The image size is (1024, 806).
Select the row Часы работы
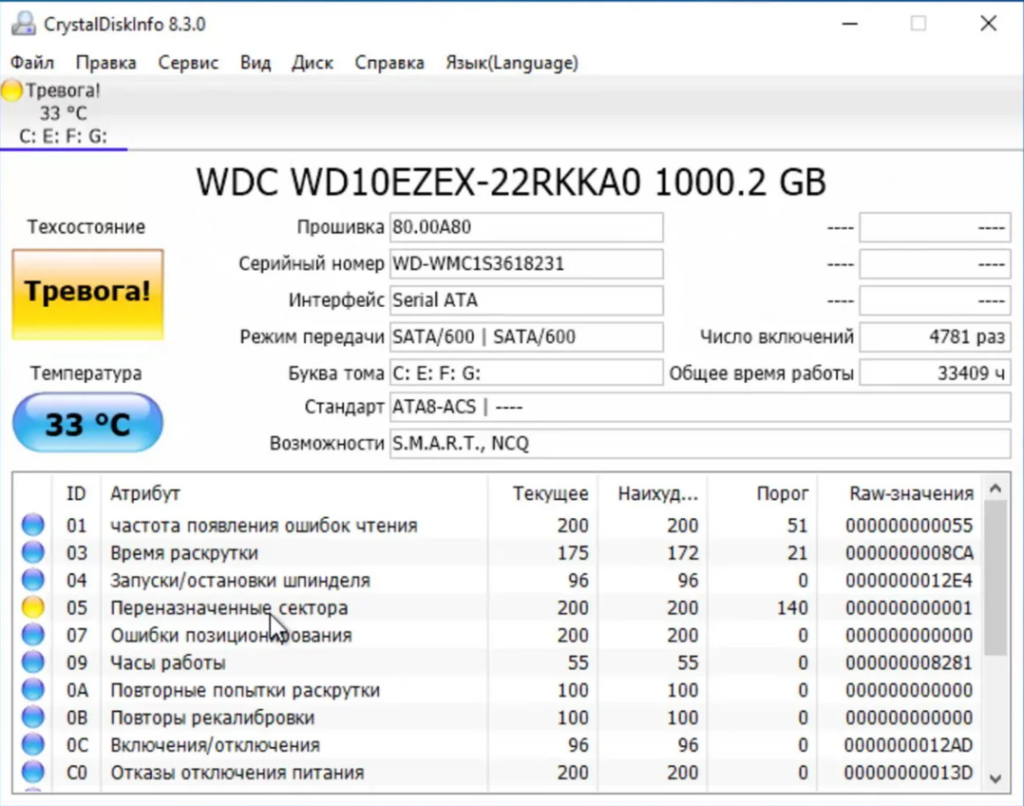pyautogui.click(x=499, y=662)
